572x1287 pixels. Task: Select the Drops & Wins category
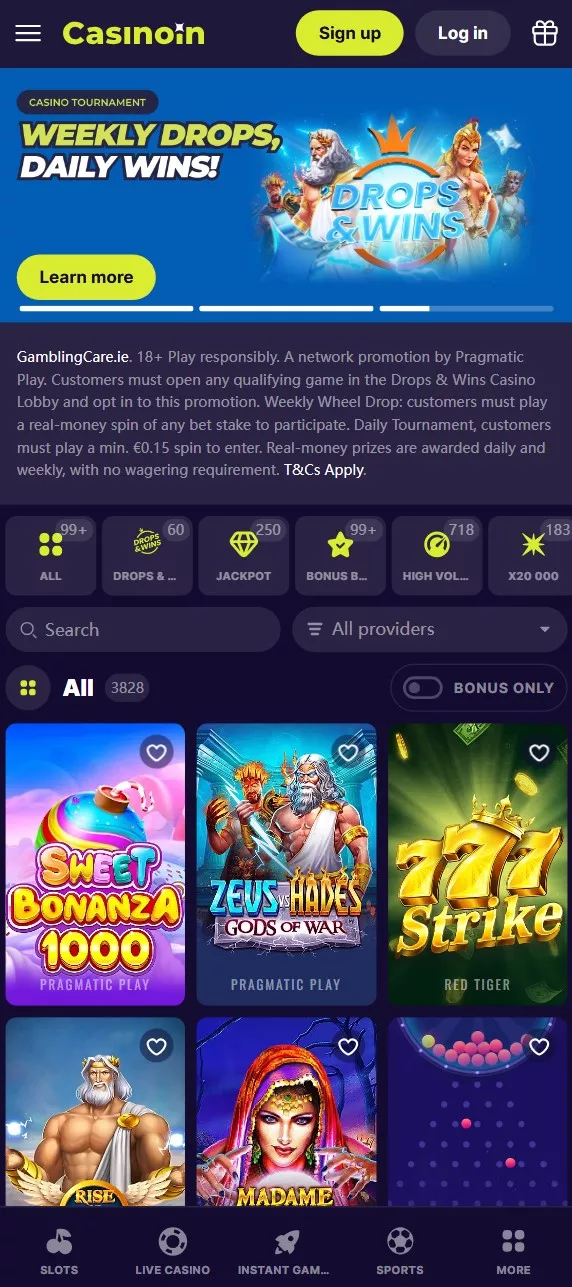(147, 555)
